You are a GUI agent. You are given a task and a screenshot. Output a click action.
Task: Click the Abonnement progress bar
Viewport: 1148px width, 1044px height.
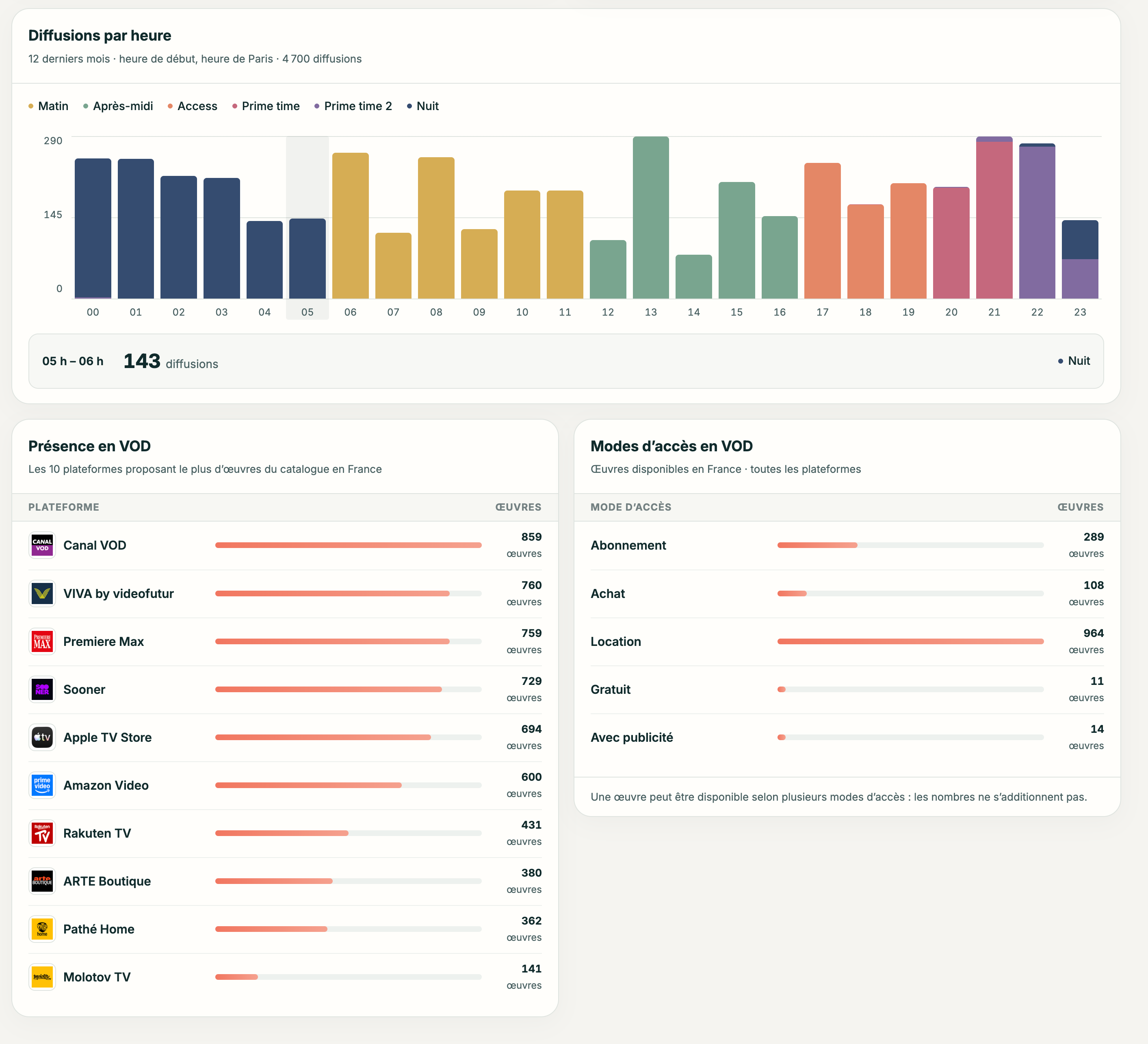pyautogui.click(x=910, y=545)
